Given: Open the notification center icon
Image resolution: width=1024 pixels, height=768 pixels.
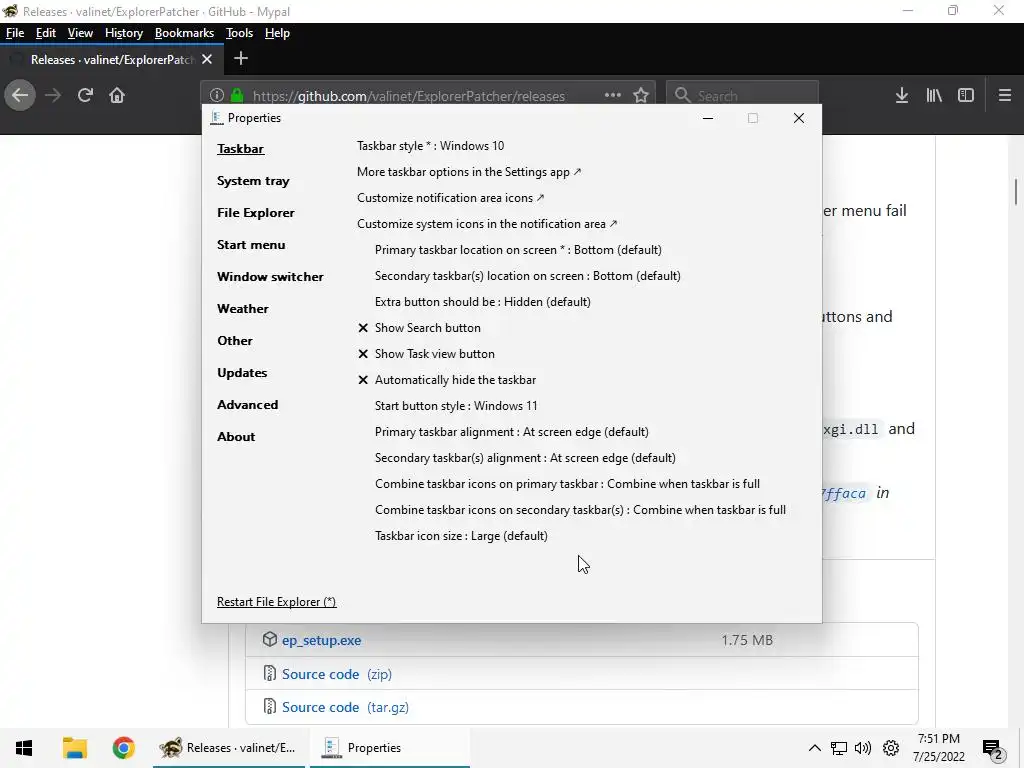Looking at the screenshot, I should pyautogui.click(x=993, y=749).
